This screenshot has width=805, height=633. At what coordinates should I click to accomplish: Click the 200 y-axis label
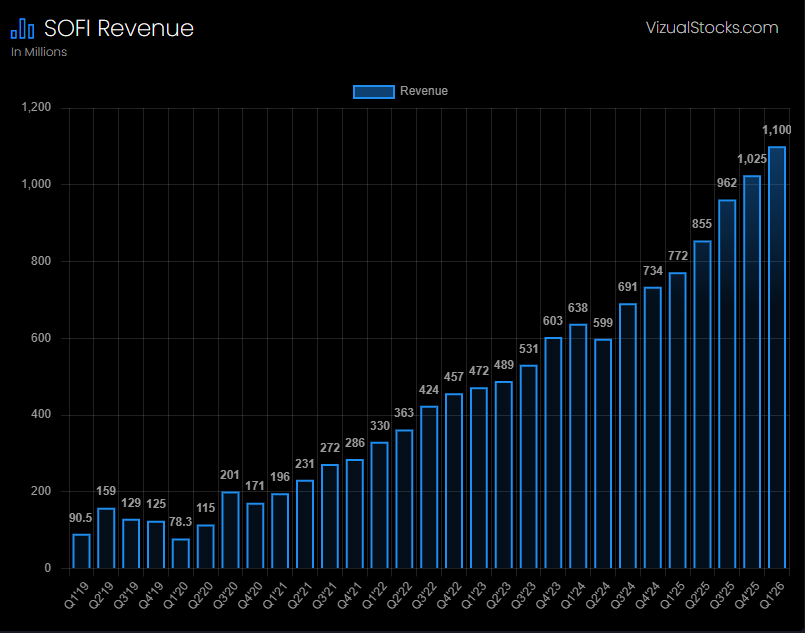click(x=41, y=491)
